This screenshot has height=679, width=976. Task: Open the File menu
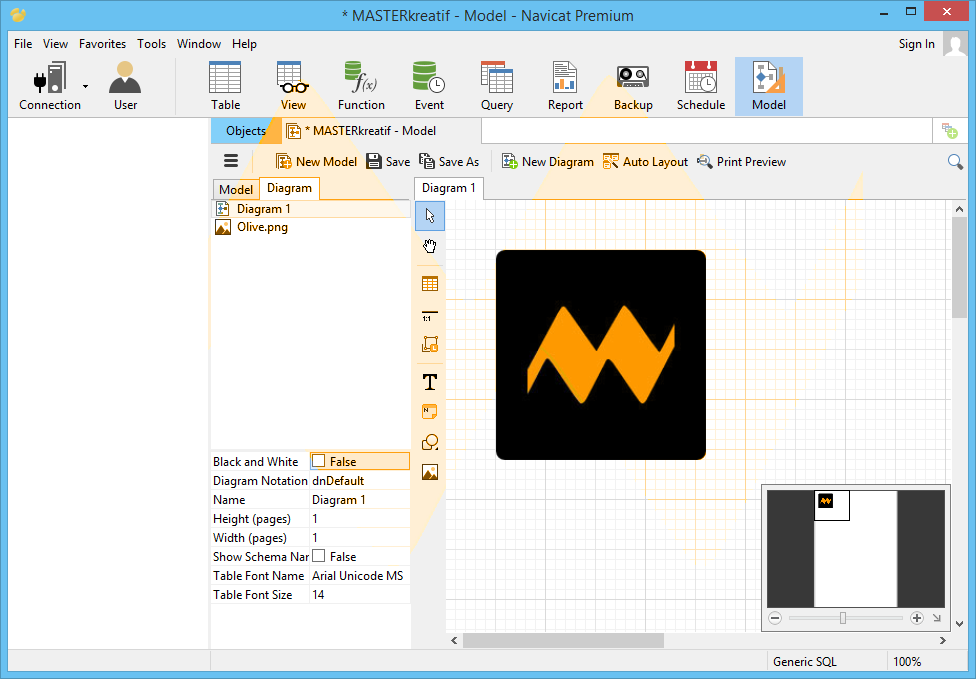[x=23, y=44]
